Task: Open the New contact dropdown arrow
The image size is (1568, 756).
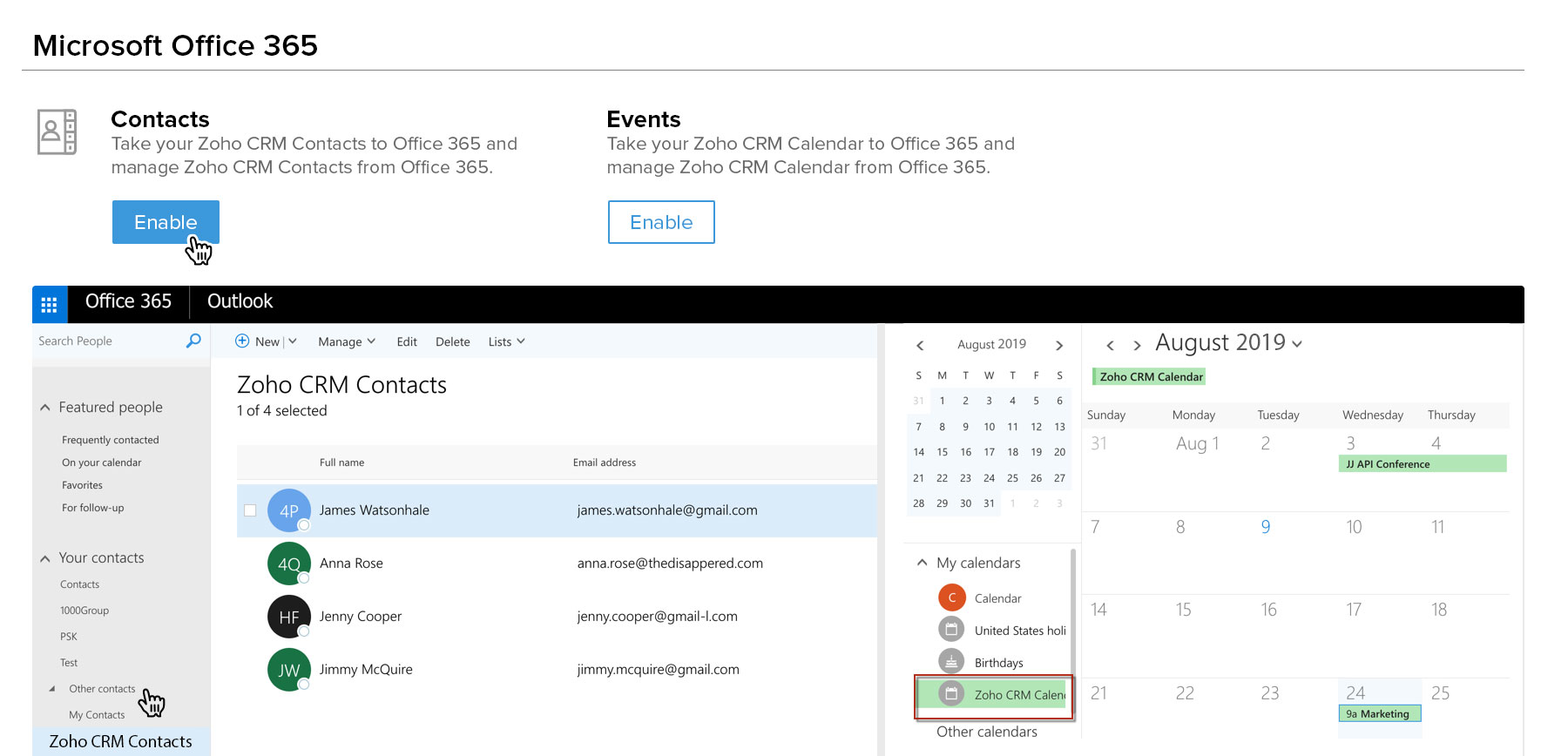Action: tap(293, 341)
